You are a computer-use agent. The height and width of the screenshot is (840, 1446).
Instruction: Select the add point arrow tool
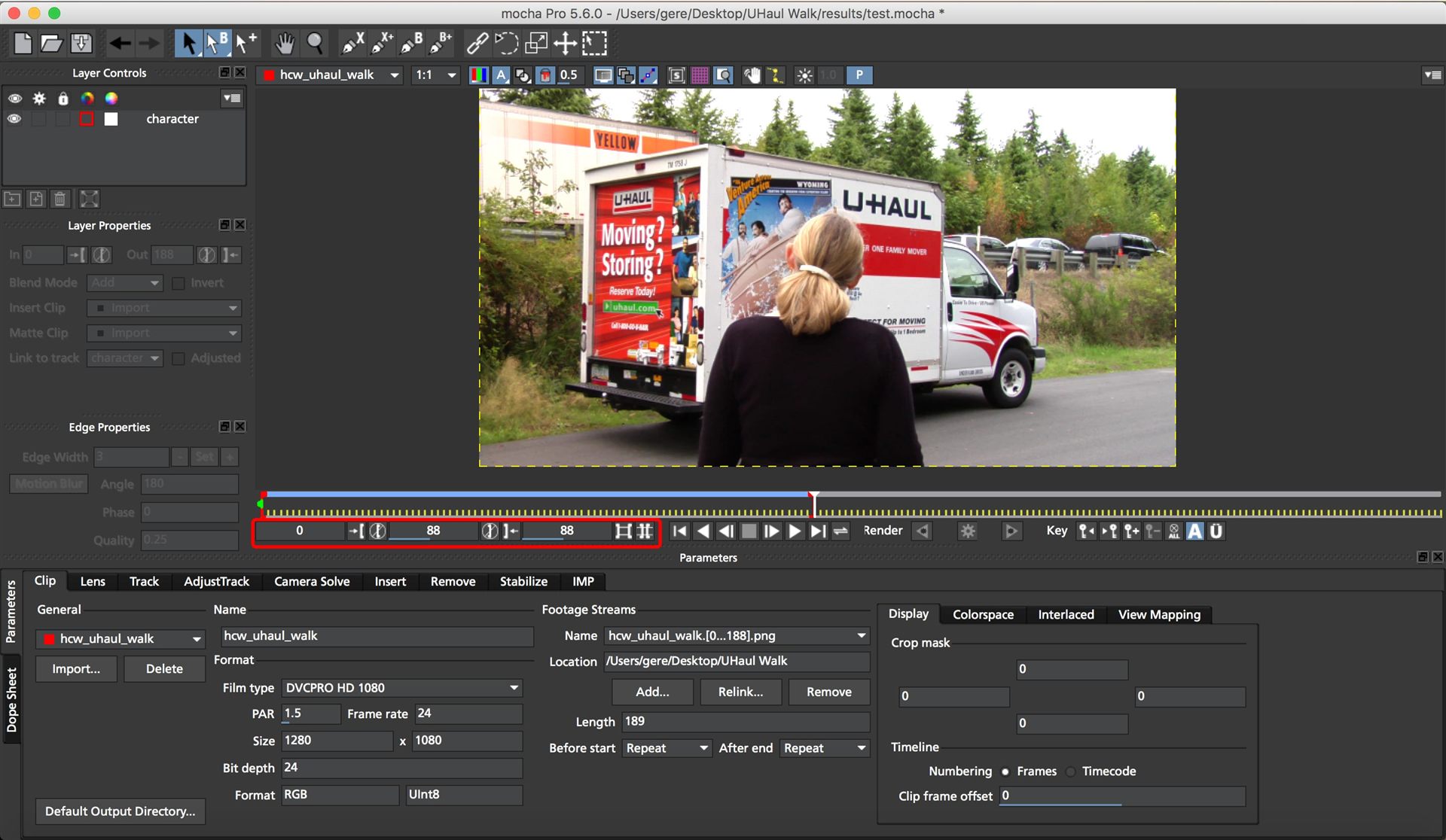[245, 44]
